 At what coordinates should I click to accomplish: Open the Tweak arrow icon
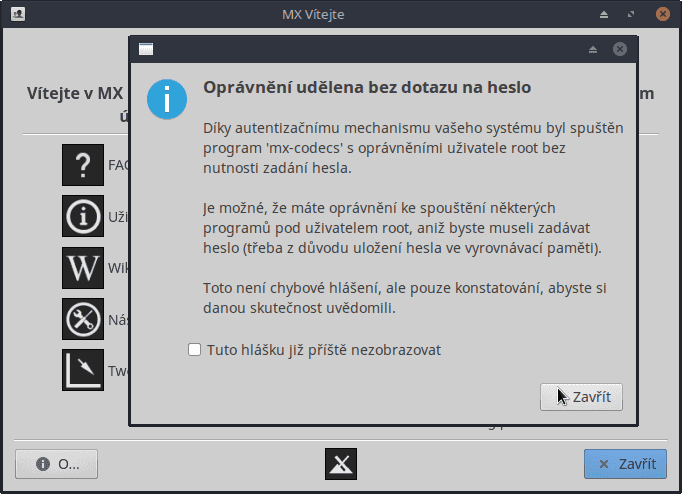pyautogui.click(x=83, y=370)
